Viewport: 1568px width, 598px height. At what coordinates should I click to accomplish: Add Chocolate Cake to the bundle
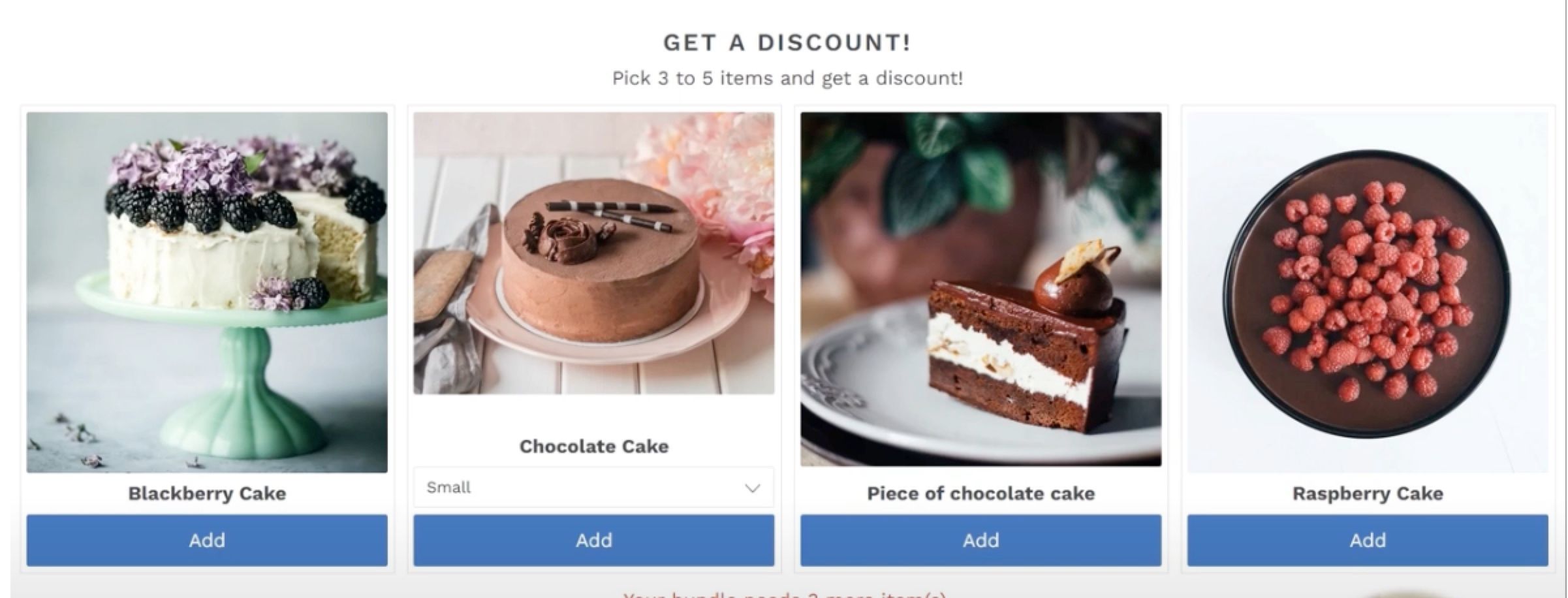593,540
